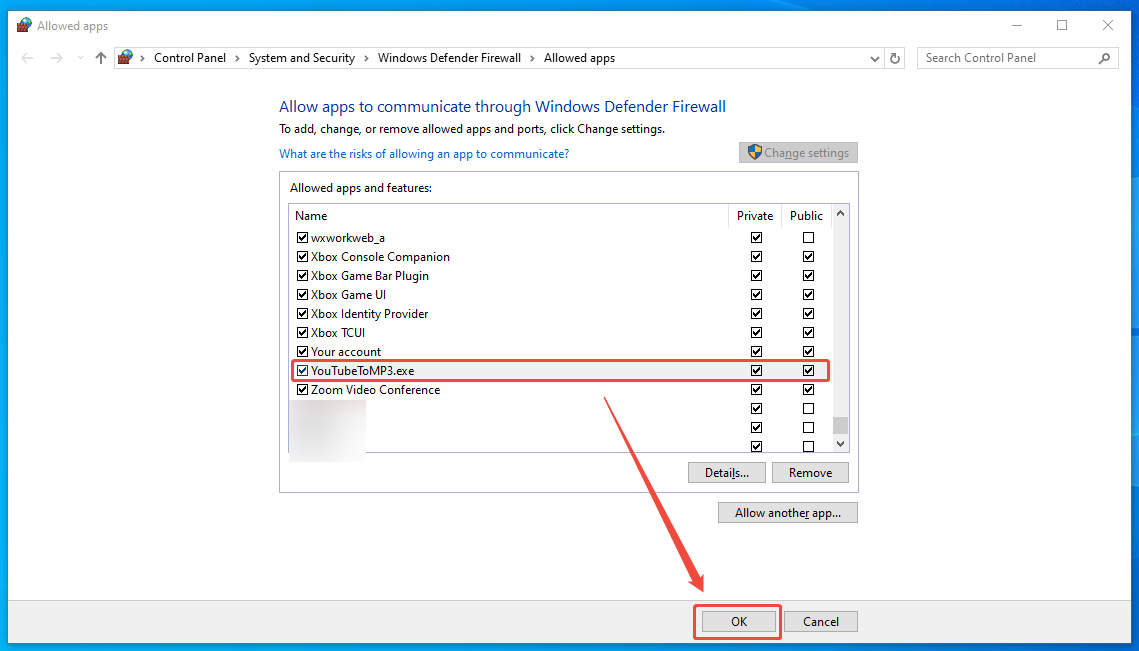Click the list scroll down arrow
The height and width of the screenshot is (651, 1139).
(x=840, y=444)
